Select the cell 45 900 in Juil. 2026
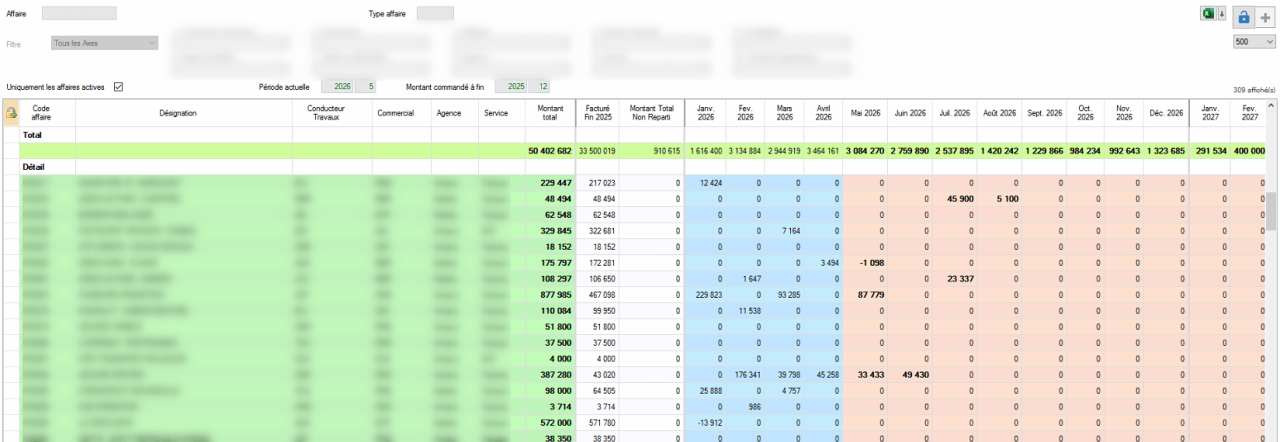Screen dimensions: 1280x442 pyautogui.click(x=954, y=199)
